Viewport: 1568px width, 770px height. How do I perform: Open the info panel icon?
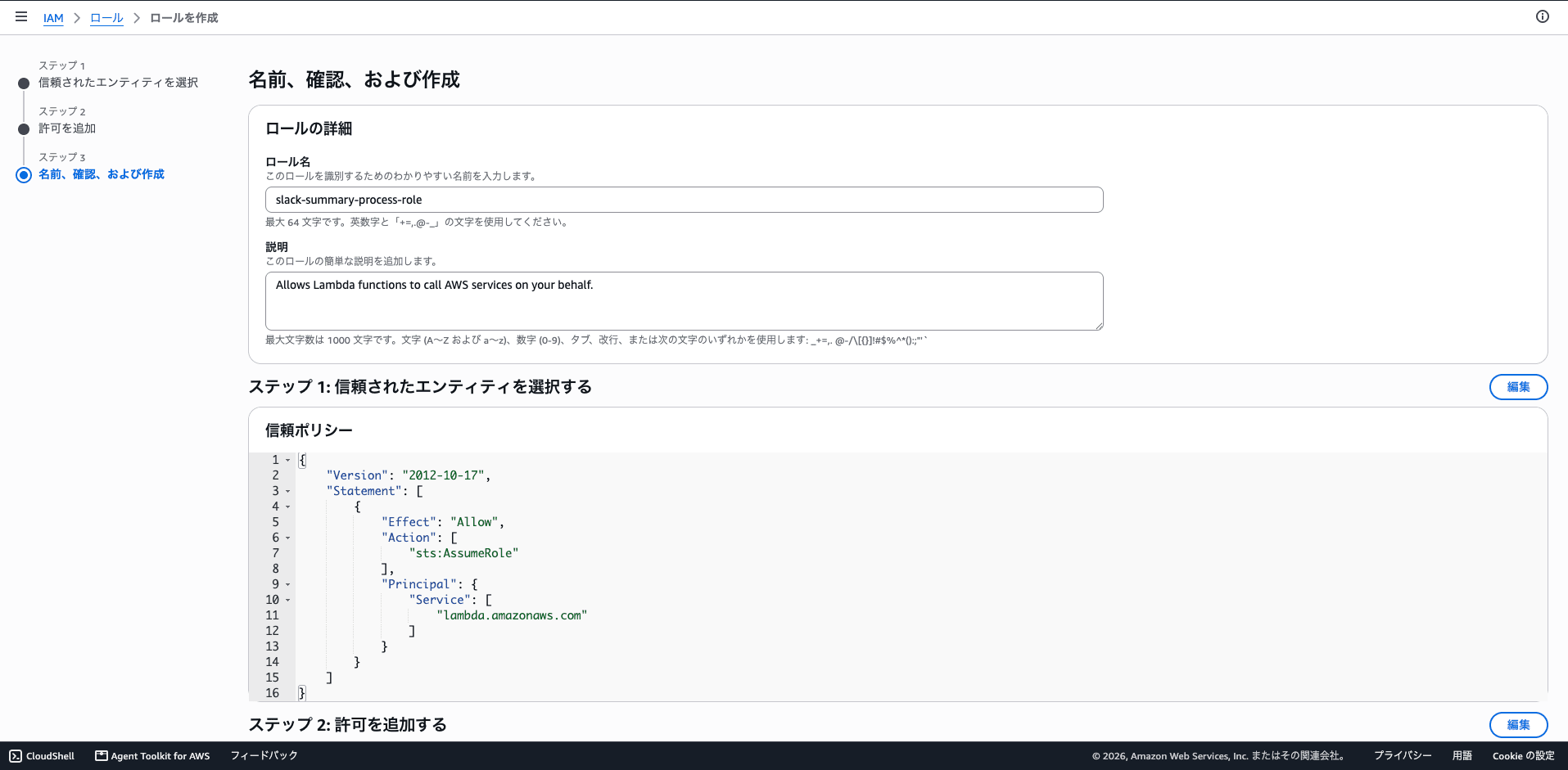pyautogui.click(x=1543, y=16)
